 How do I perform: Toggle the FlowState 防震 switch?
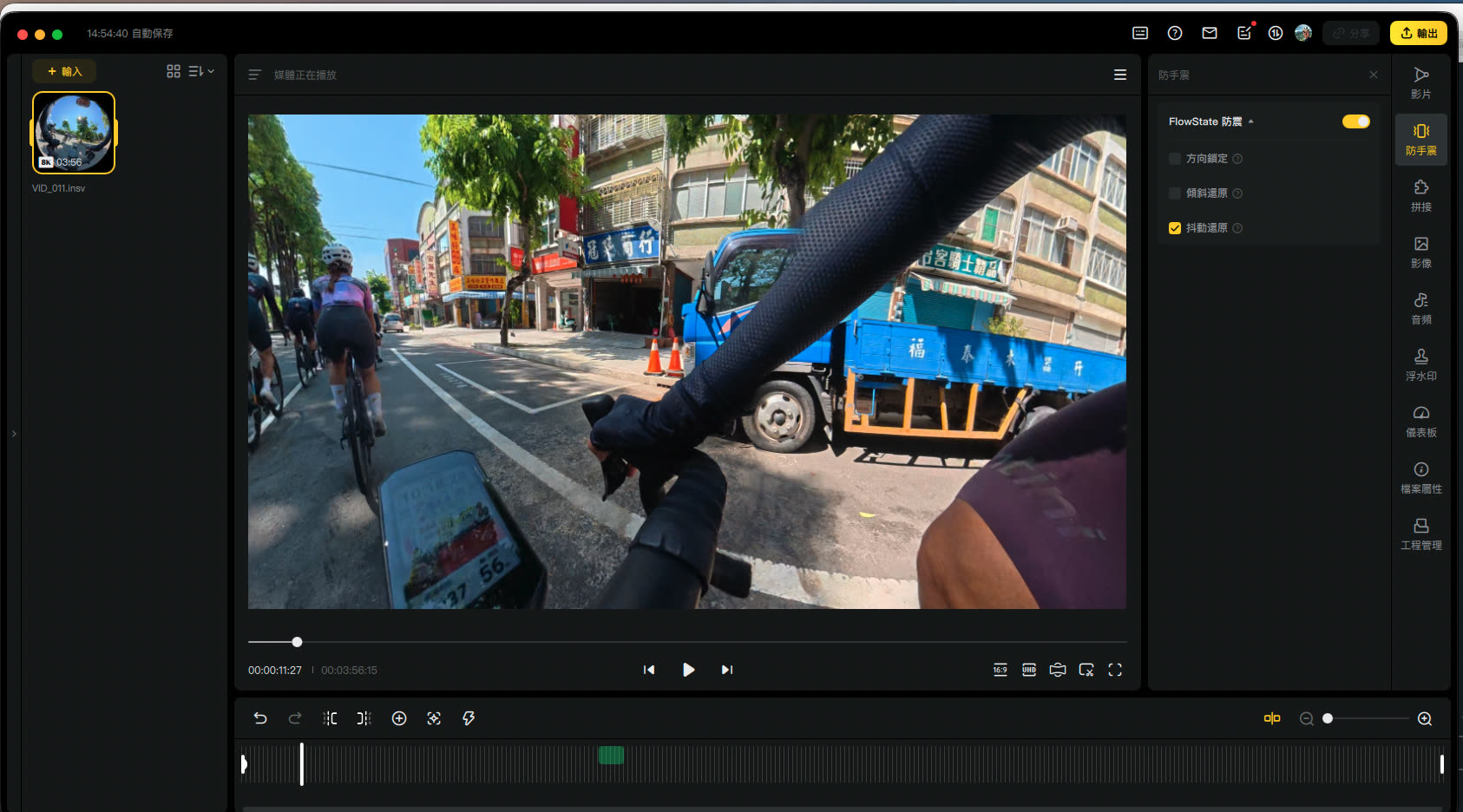click(1355, 121)
